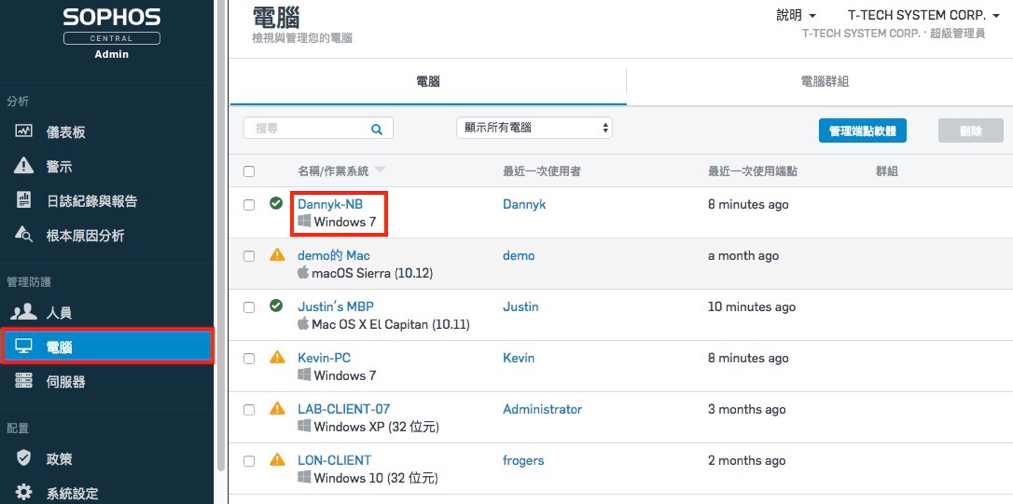Open the T-TECH SYSTEM CORP. account dropdown

pyautogui.click(x=923, y=15)
